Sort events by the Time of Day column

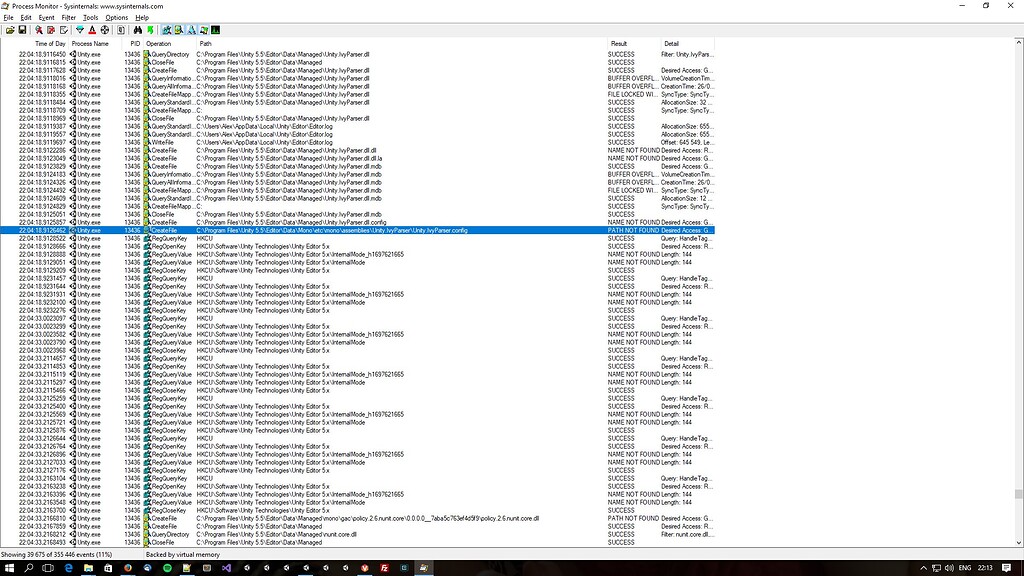coord(48,43)
